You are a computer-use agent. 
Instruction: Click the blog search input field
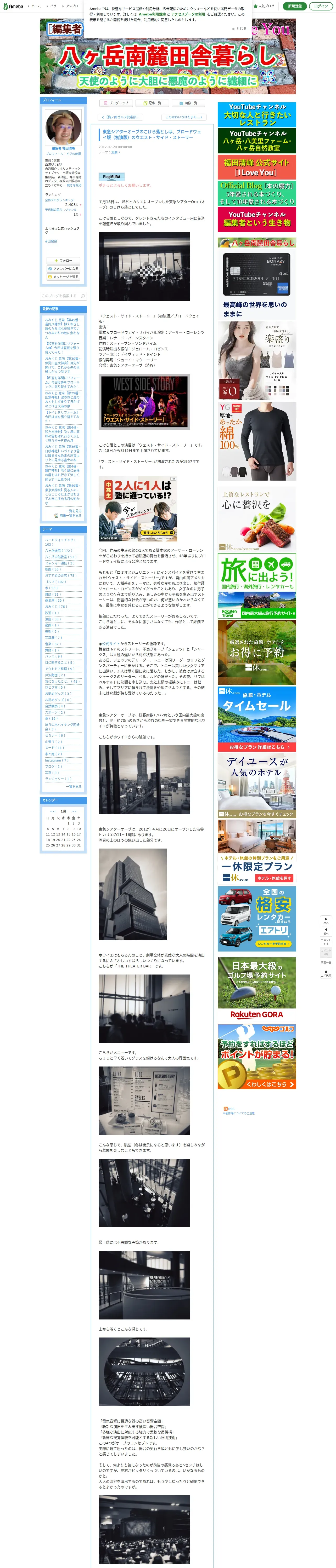pos(59,296)
